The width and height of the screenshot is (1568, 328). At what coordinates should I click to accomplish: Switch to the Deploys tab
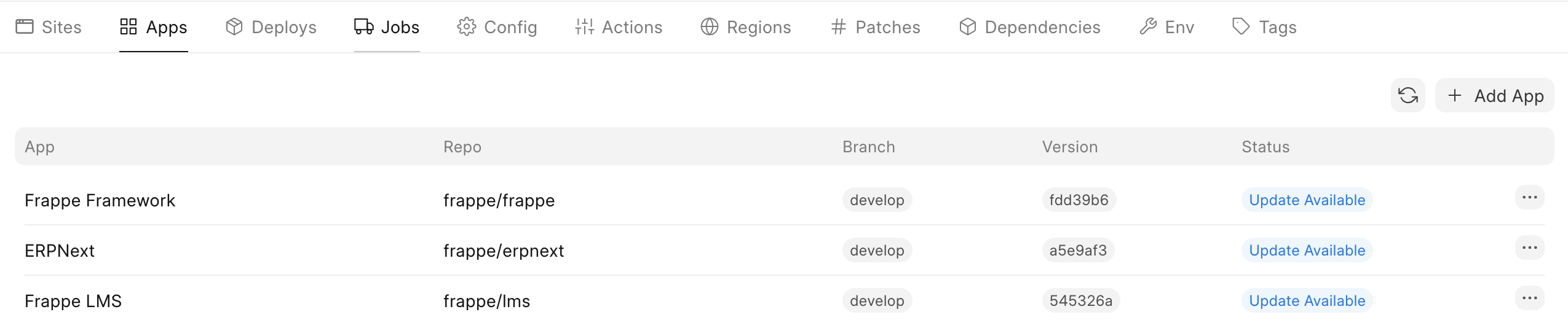(x=271, y=27)
